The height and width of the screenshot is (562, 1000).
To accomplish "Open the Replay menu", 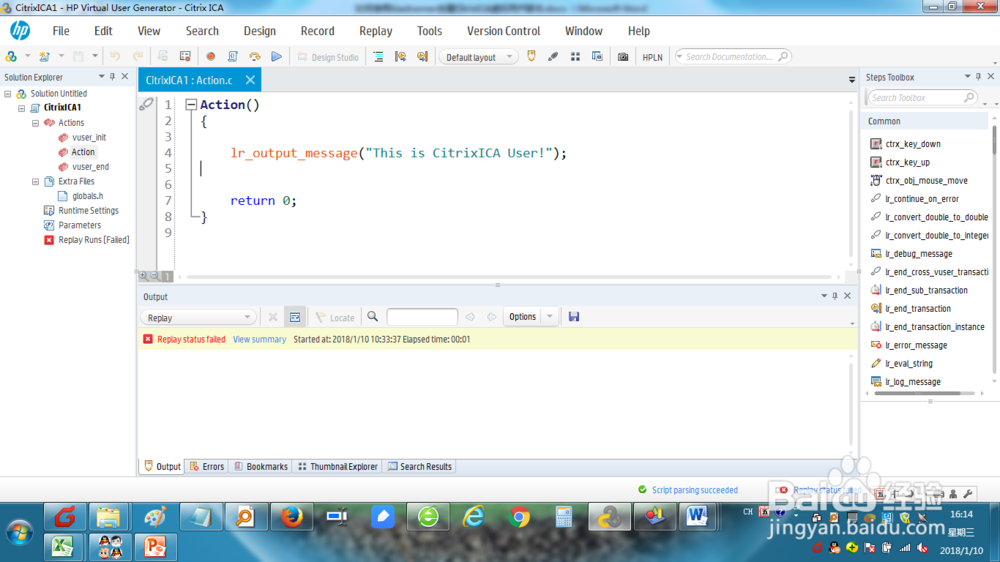I will [376, 31].
